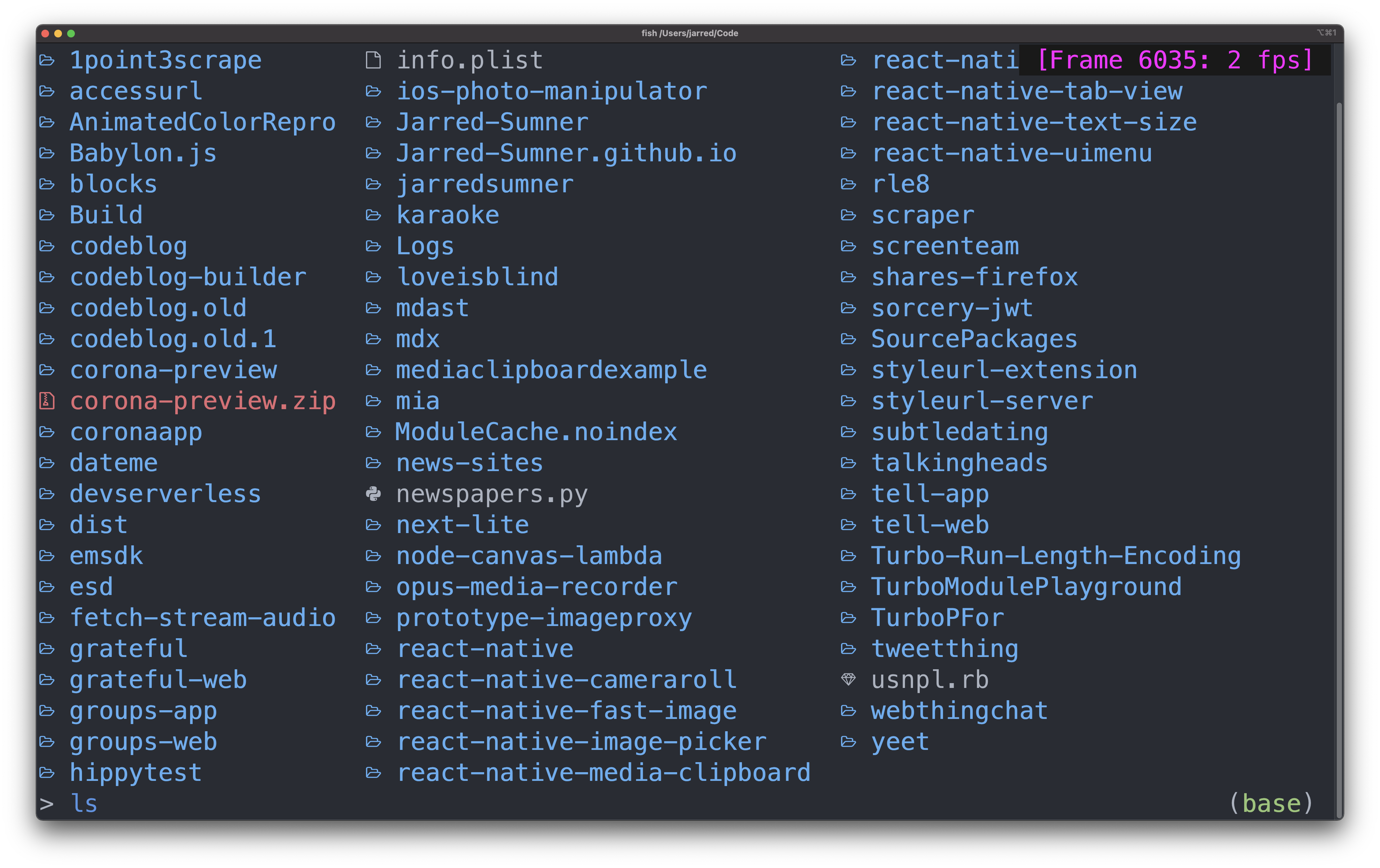Image resolution: width=1380 pixels, height=868 pixels.
Task: Click the zip archive icon of corona-preview.zip
Action: (x=47, y=400)
